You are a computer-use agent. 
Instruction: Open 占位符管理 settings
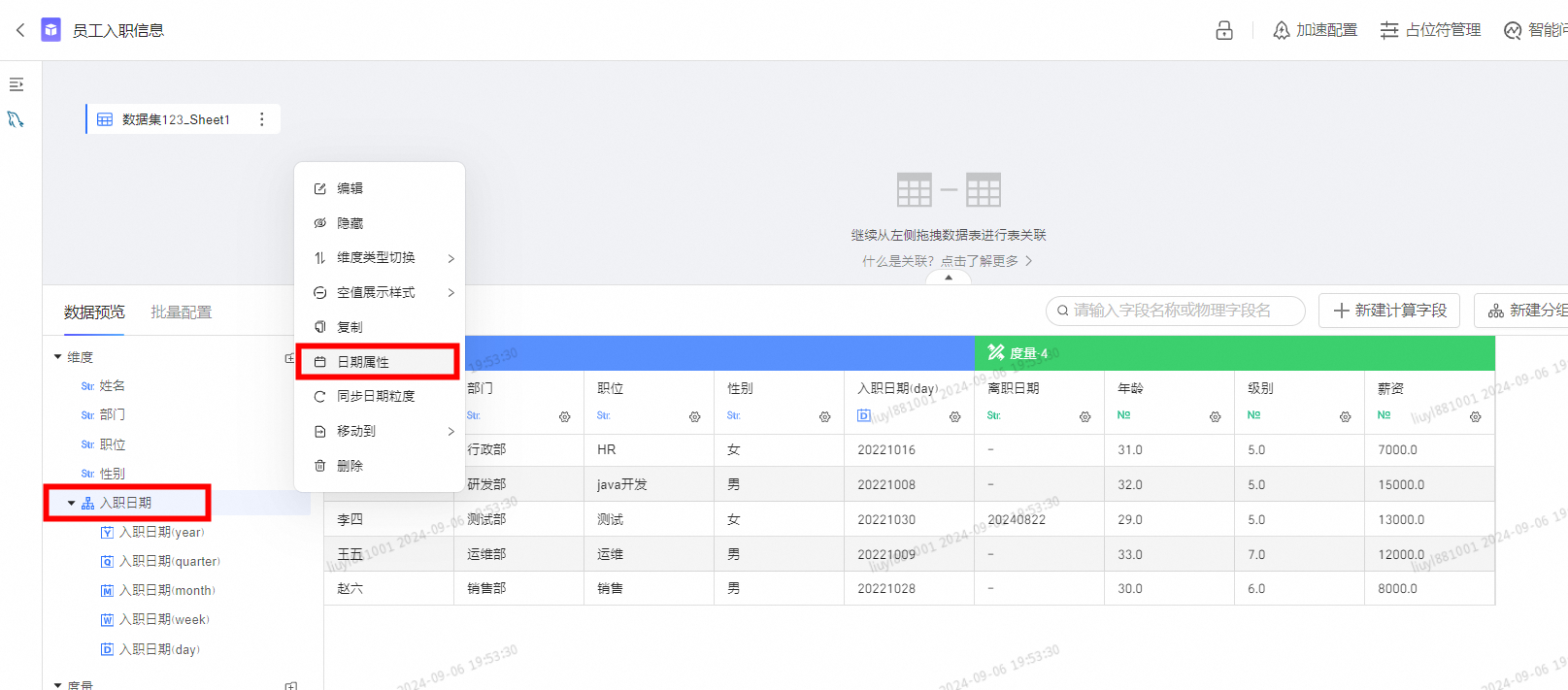click(1431, 30)
